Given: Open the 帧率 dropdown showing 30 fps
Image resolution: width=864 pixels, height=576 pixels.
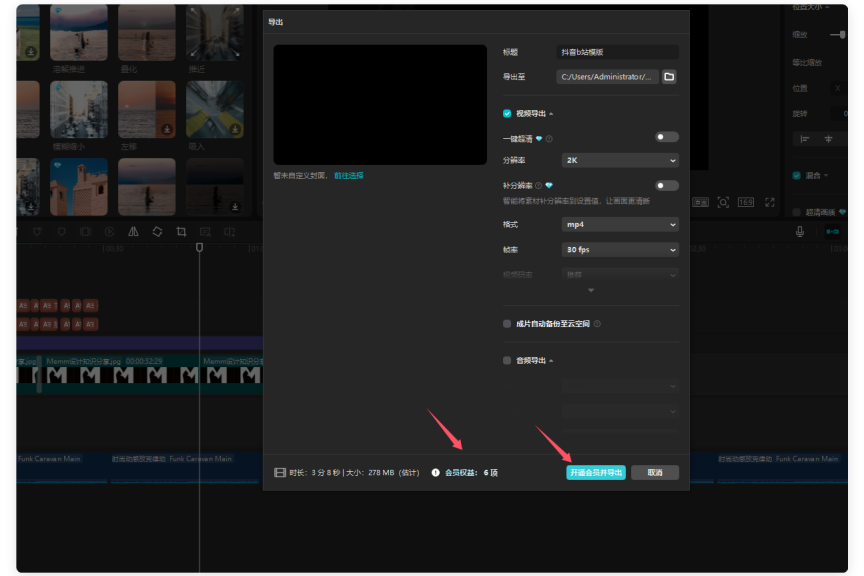Looking at the screenshot, I should point(620,249).
